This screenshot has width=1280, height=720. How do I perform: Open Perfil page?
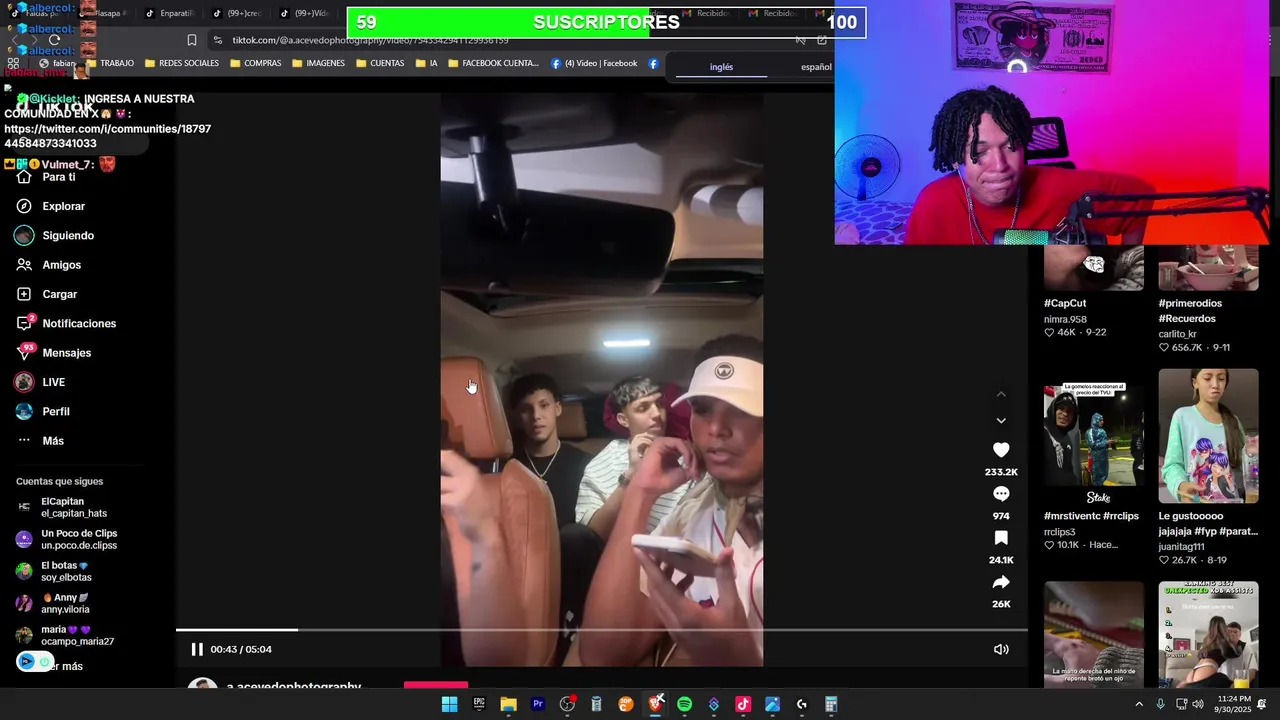pos(43,411)
